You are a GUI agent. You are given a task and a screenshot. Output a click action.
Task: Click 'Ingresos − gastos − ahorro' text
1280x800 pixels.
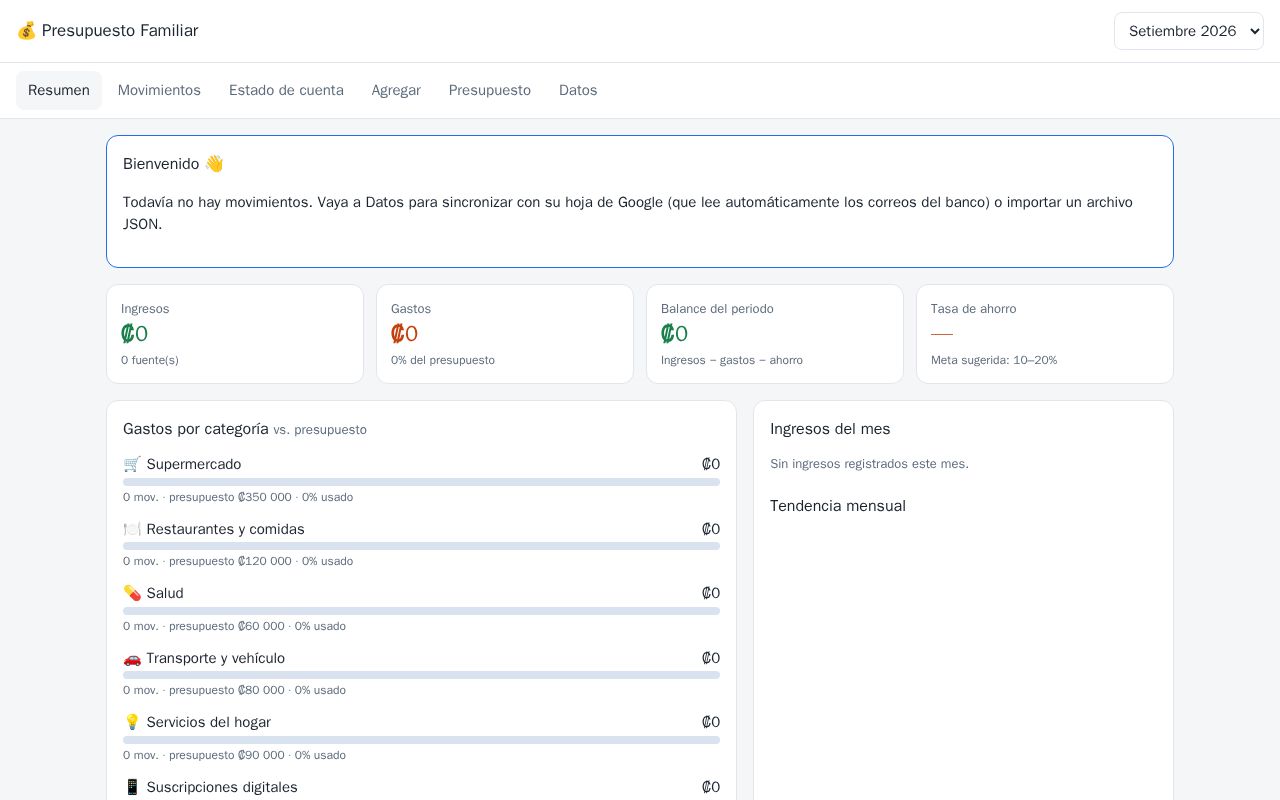tap(732, 360)
